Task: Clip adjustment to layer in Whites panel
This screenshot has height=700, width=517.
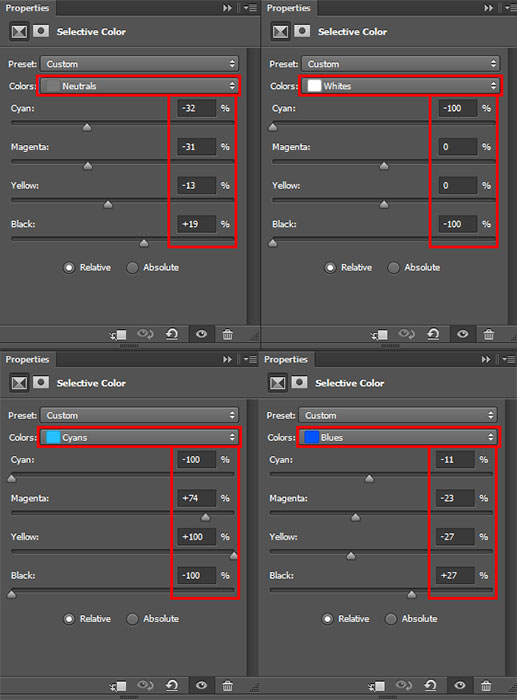Action: click(379, 334)
